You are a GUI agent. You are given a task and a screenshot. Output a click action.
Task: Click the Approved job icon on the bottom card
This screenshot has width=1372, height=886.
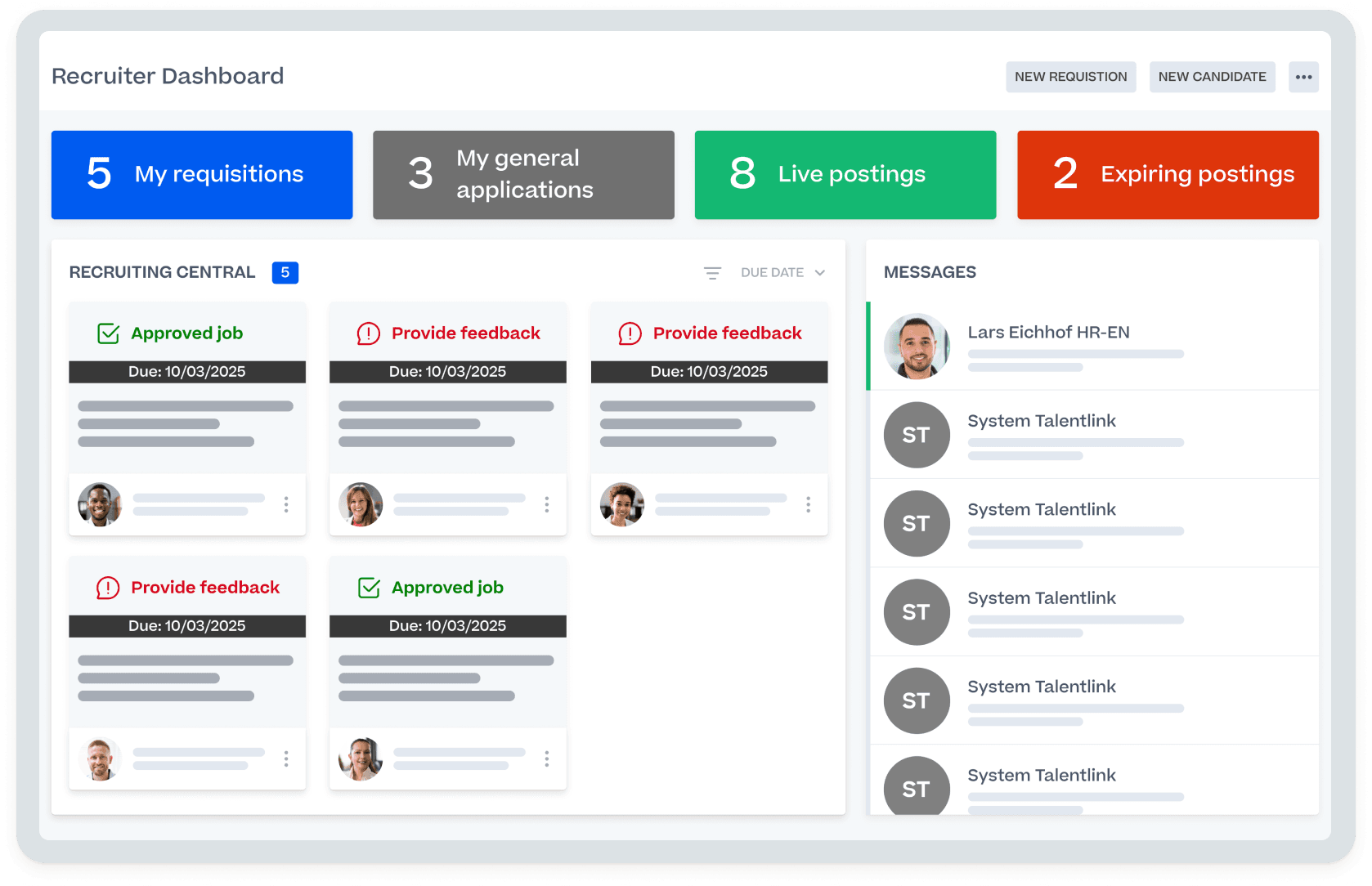pyautogui.click(x=368, y=587)
